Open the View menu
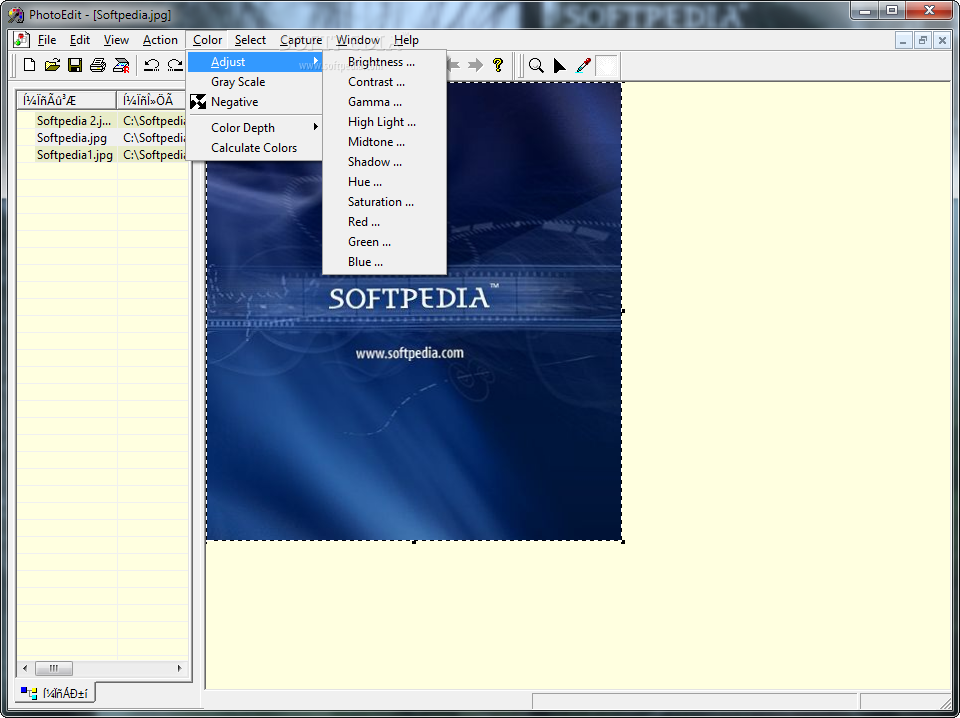Image resolution: width=960 pixels, height=718 pixels. click(x=116, y=40)
